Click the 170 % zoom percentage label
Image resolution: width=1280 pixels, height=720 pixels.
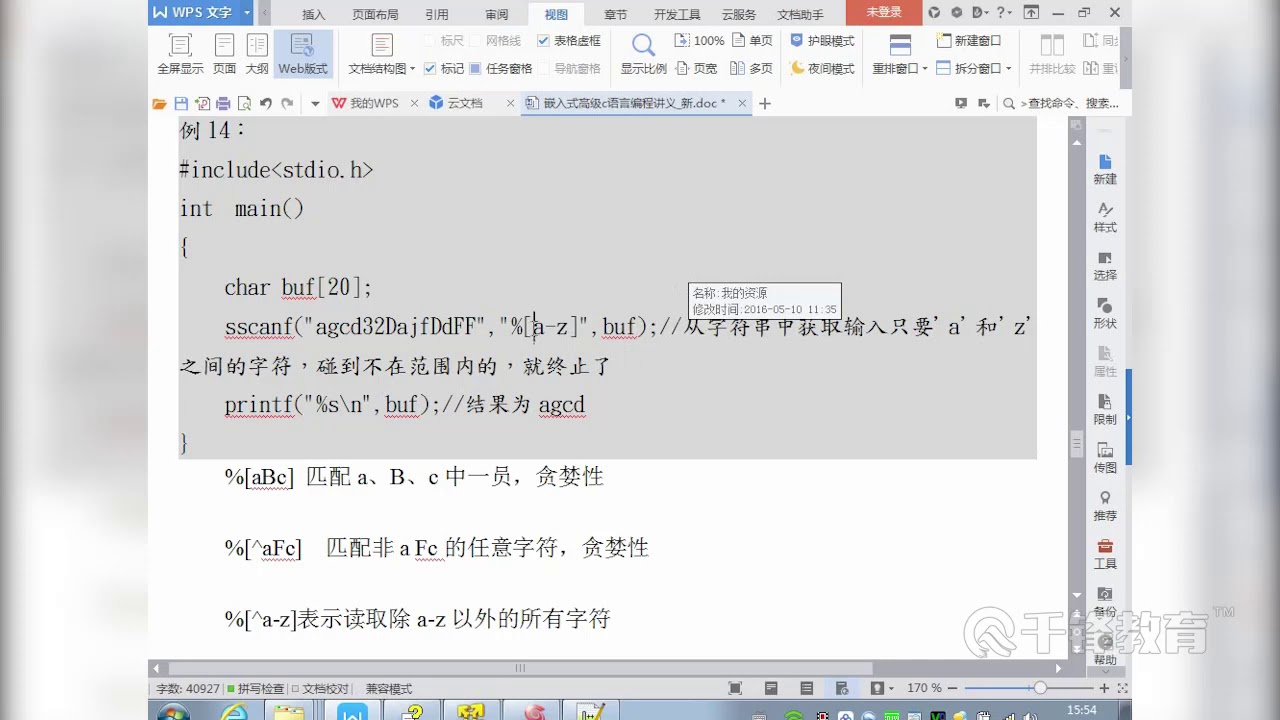(x=924, y=688)
